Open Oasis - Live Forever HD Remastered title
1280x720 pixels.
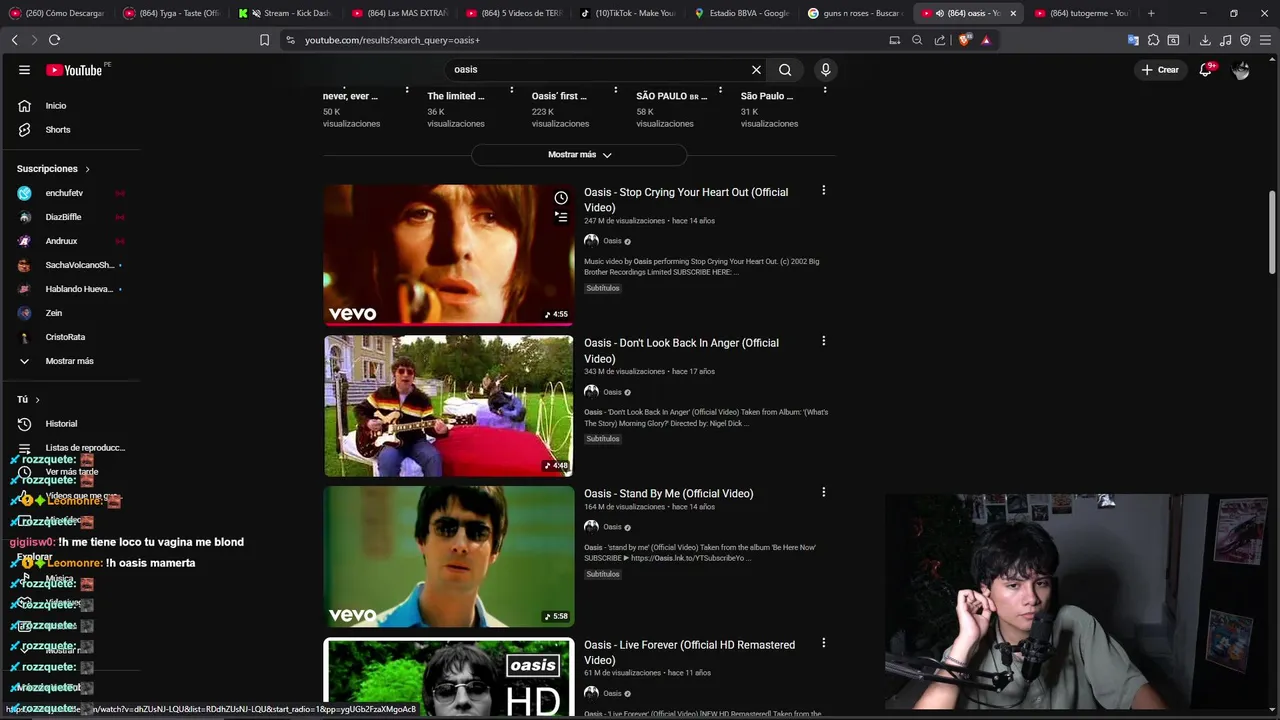[x=689, y=653]
